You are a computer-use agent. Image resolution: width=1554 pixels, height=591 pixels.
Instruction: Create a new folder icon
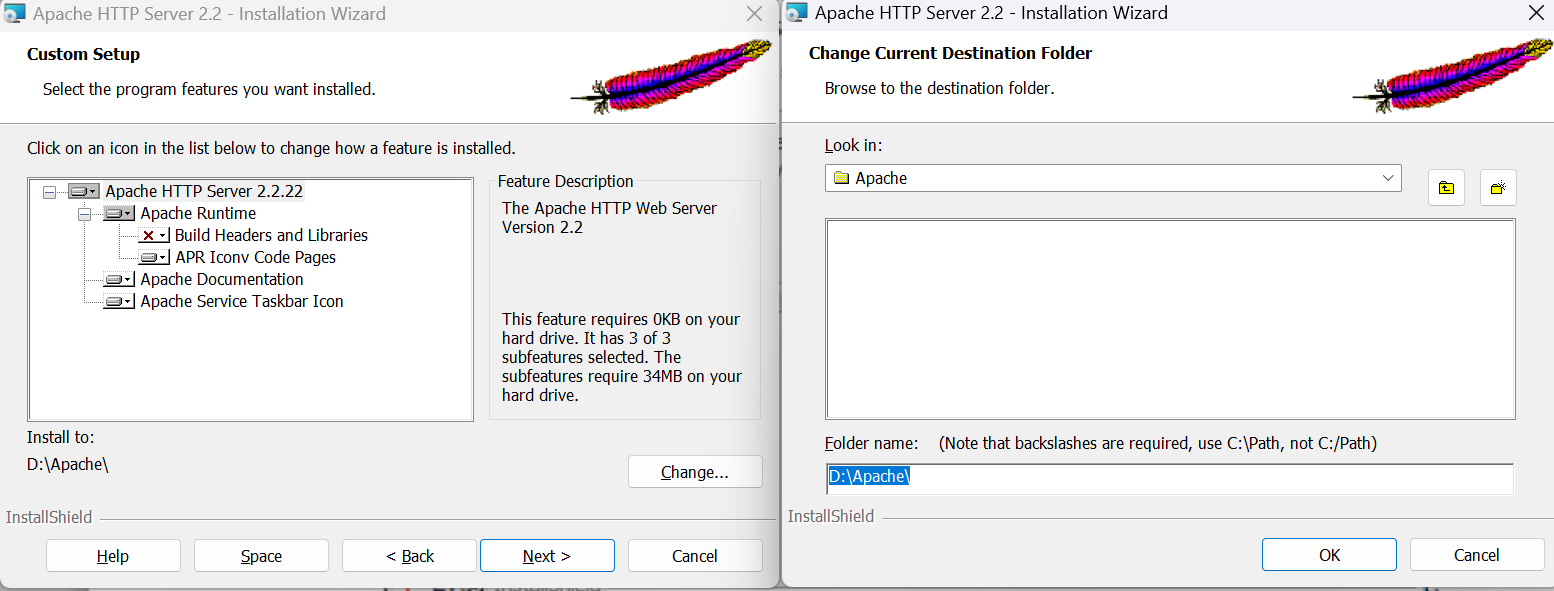pos(1498,187)
